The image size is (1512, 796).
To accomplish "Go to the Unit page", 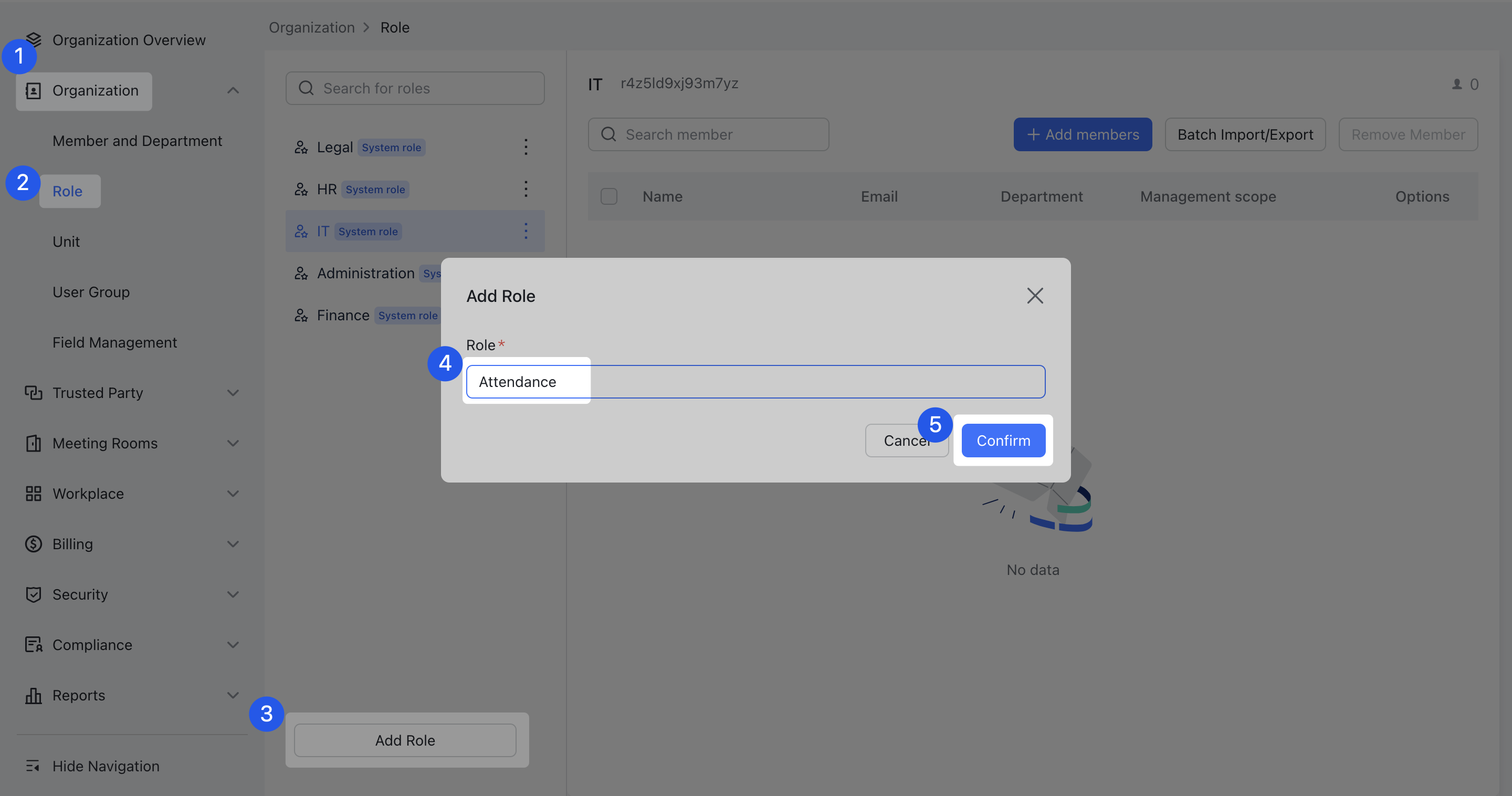I will coord(66,241).
